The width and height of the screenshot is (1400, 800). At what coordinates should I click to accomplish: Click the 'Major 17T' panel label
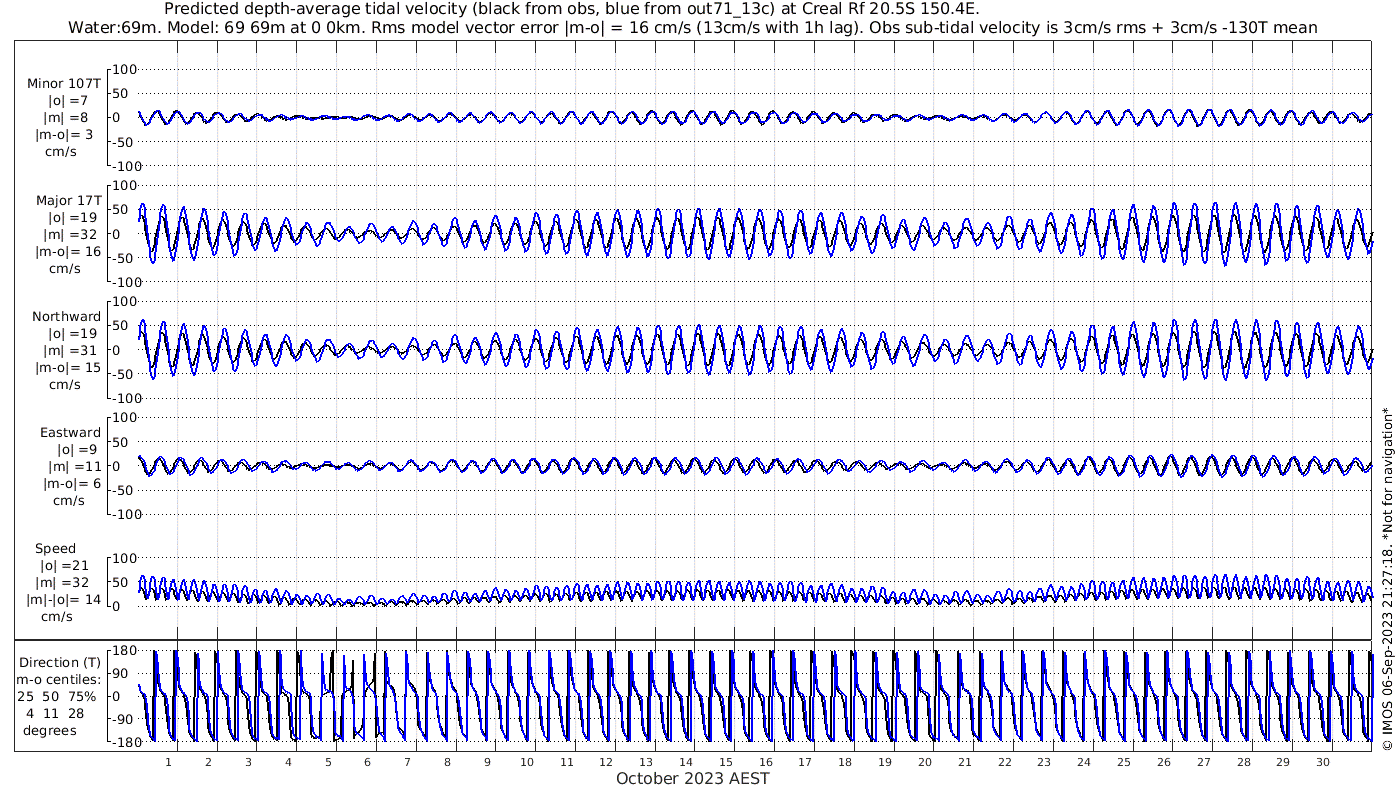tap(68, 201)
